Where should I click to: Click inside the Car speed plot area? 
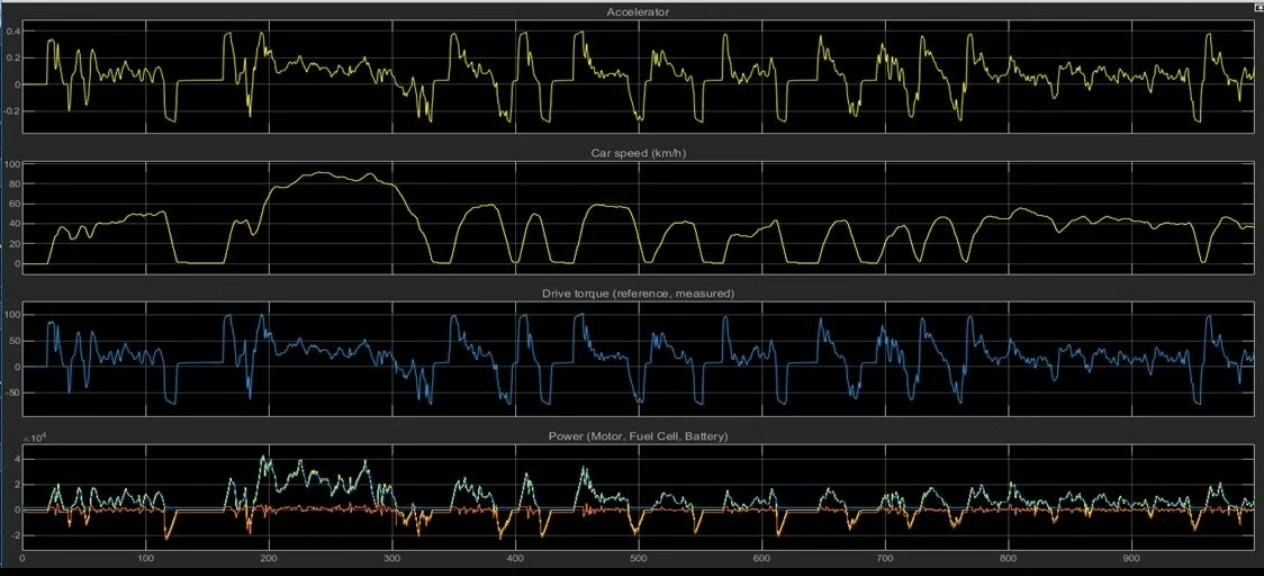point(638,217)
